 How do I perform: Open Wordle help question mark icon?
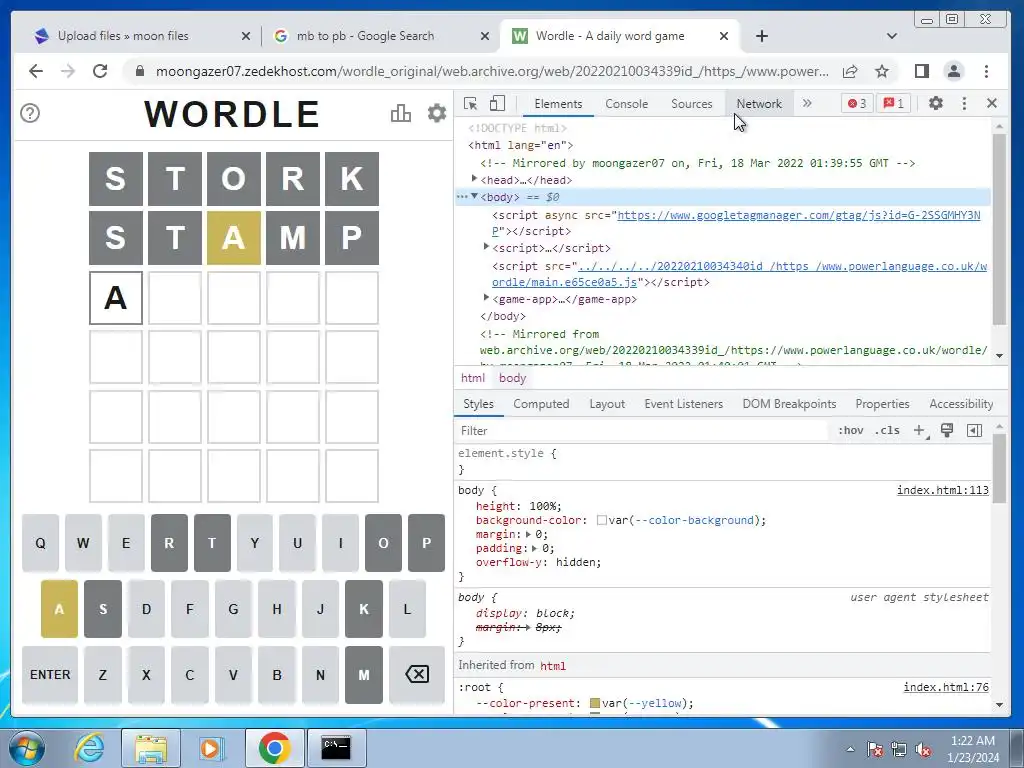[30, 113]
